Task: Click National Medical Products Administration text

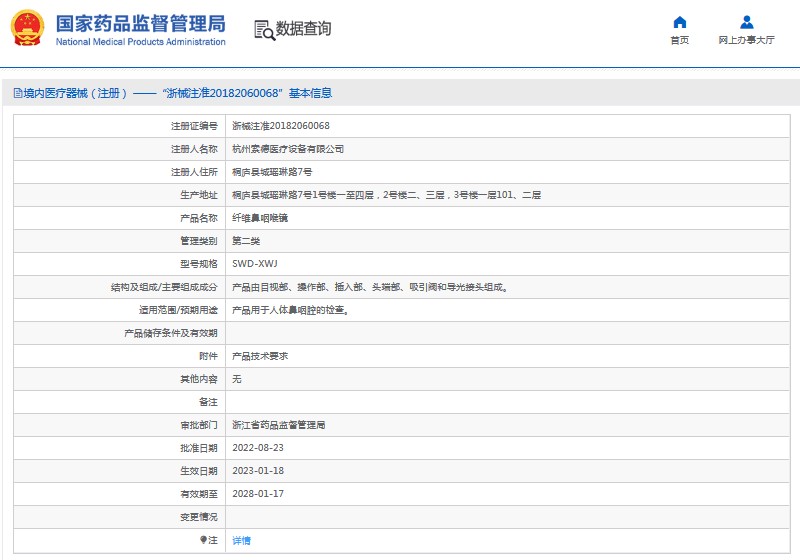Action: pos(140,42)
